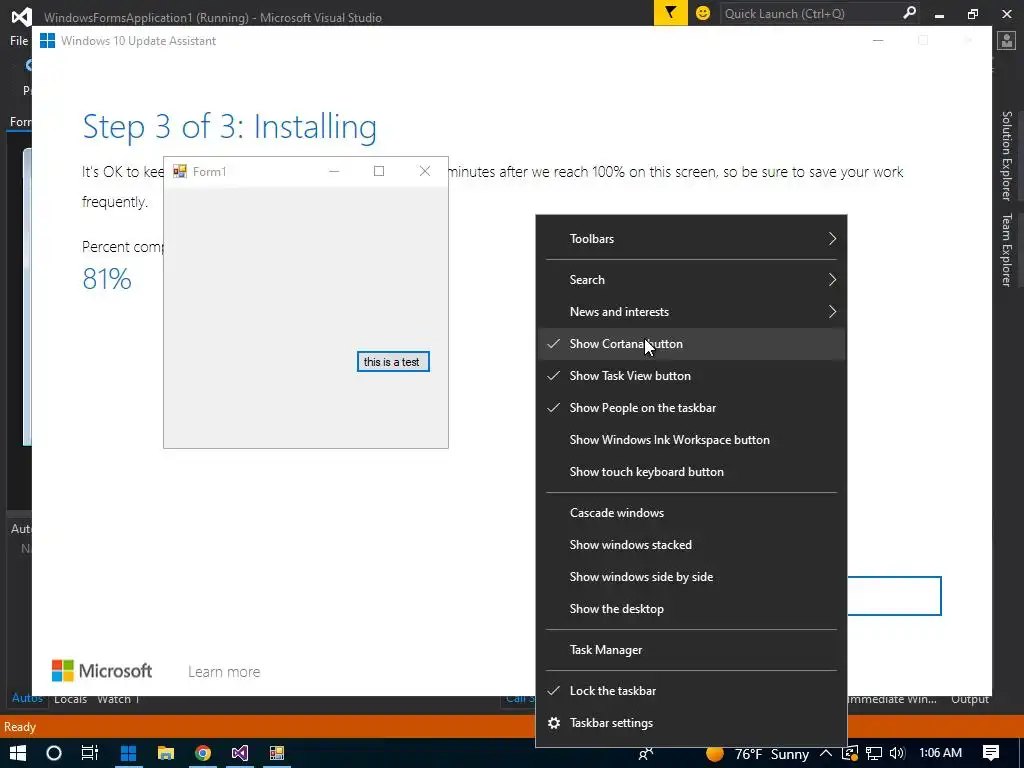The height and width of the screenshot is (768, 1024).
Task: Open the Solution Explorer side tab
Action: click(x=1006, y=155)
